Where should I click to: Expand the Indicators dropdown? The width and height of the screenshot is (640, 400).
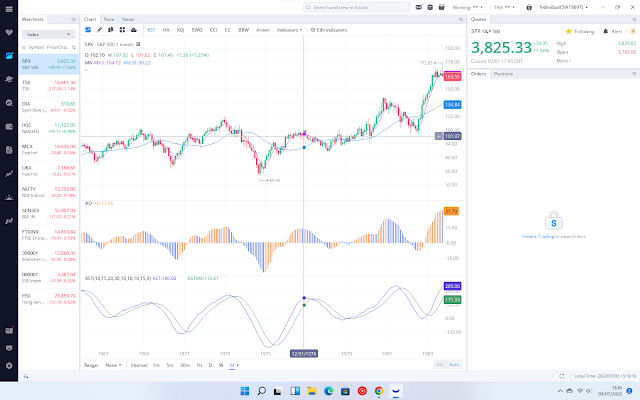289,30
